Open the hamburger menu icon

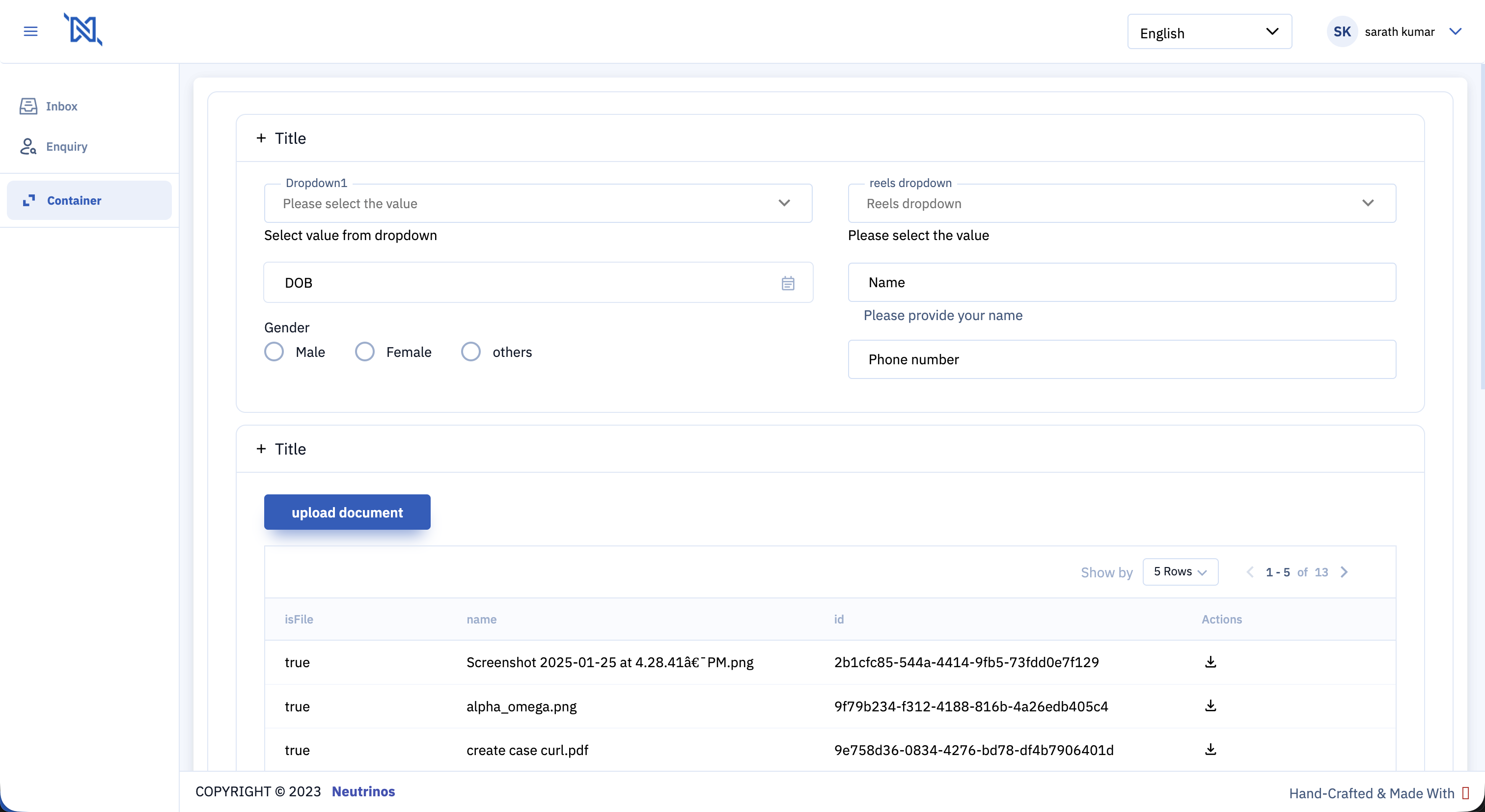pyautogui.click(x=30, y=31)
